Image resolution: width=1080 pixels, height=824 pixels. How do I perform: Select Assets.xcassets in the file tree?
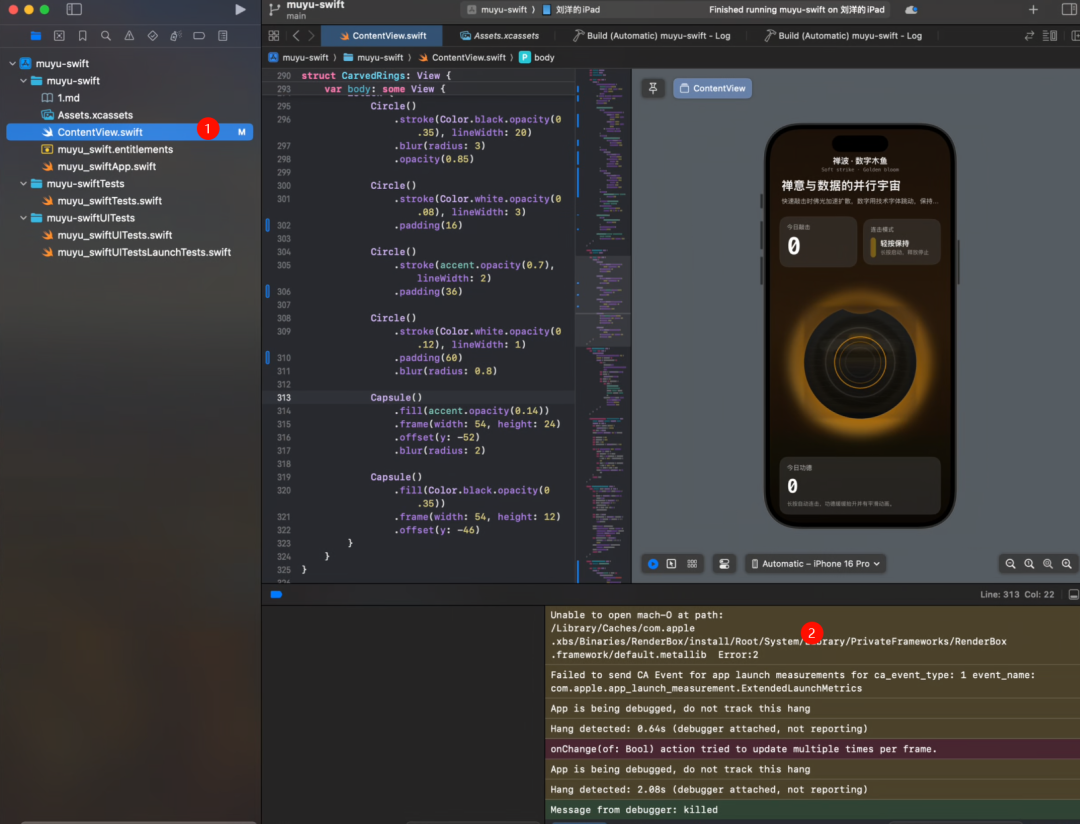[x=87, y=115]
